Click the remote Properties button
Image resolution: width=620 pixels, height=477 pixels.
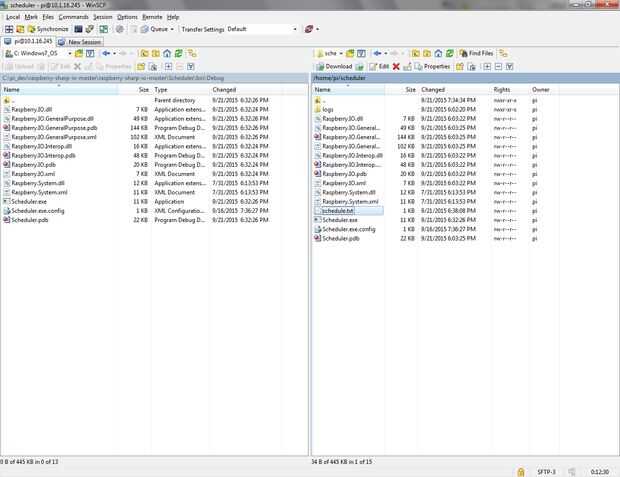point(432,66)
